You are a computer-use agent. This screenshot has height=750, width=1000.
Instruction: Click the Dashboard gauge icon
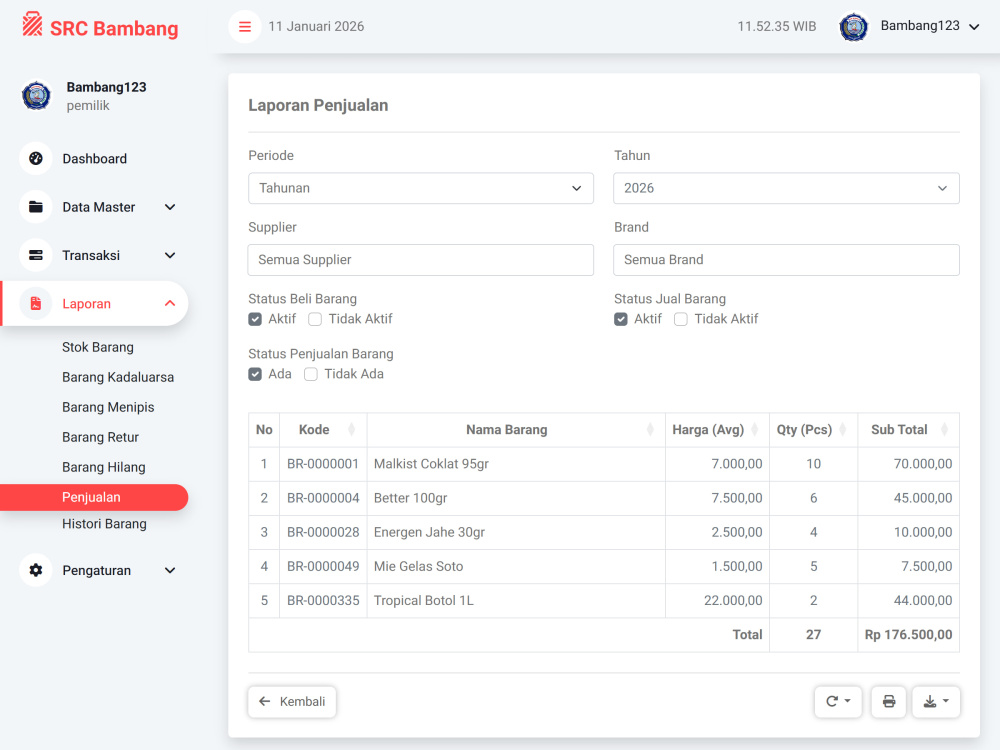(36, 158)
